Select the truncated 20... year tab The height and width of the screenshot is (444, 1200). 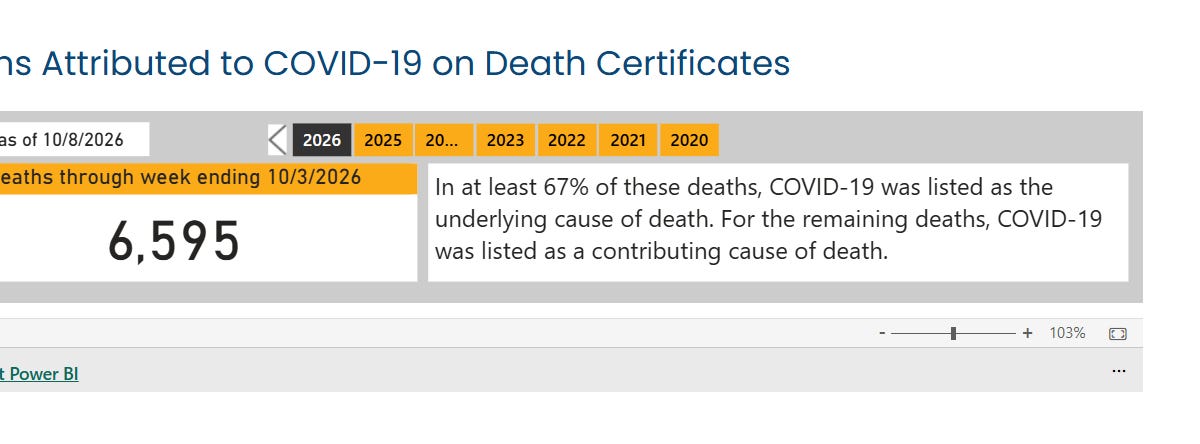[444, 140]
